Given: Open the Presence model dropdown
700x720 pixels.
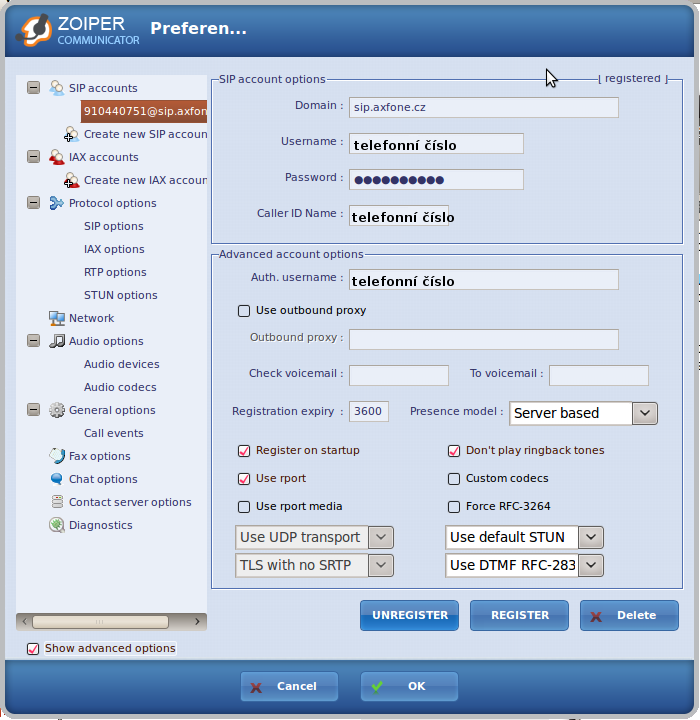Looking at the screenshot, I should (x=644, y=413).
